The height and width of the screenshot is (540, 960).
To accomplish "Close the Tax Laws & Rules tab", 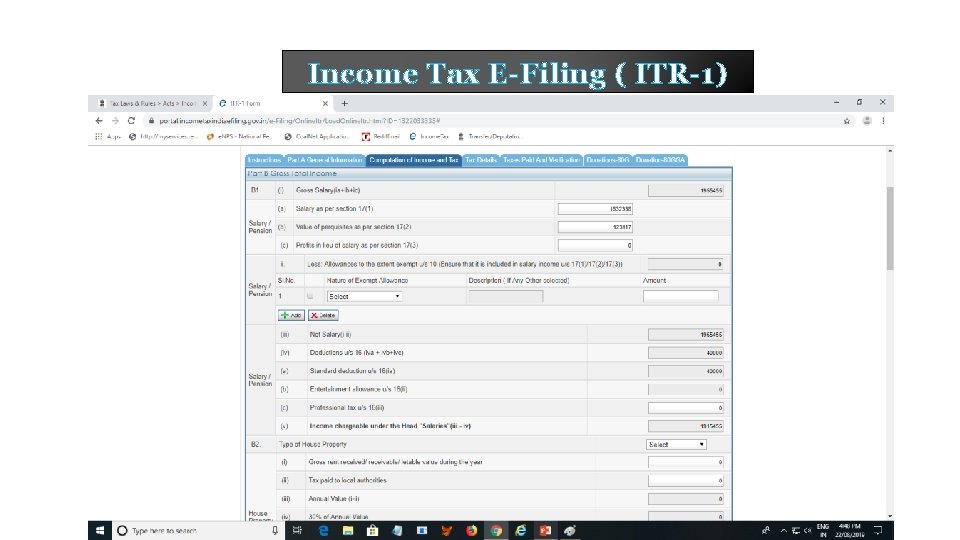I will coord(205,103).
